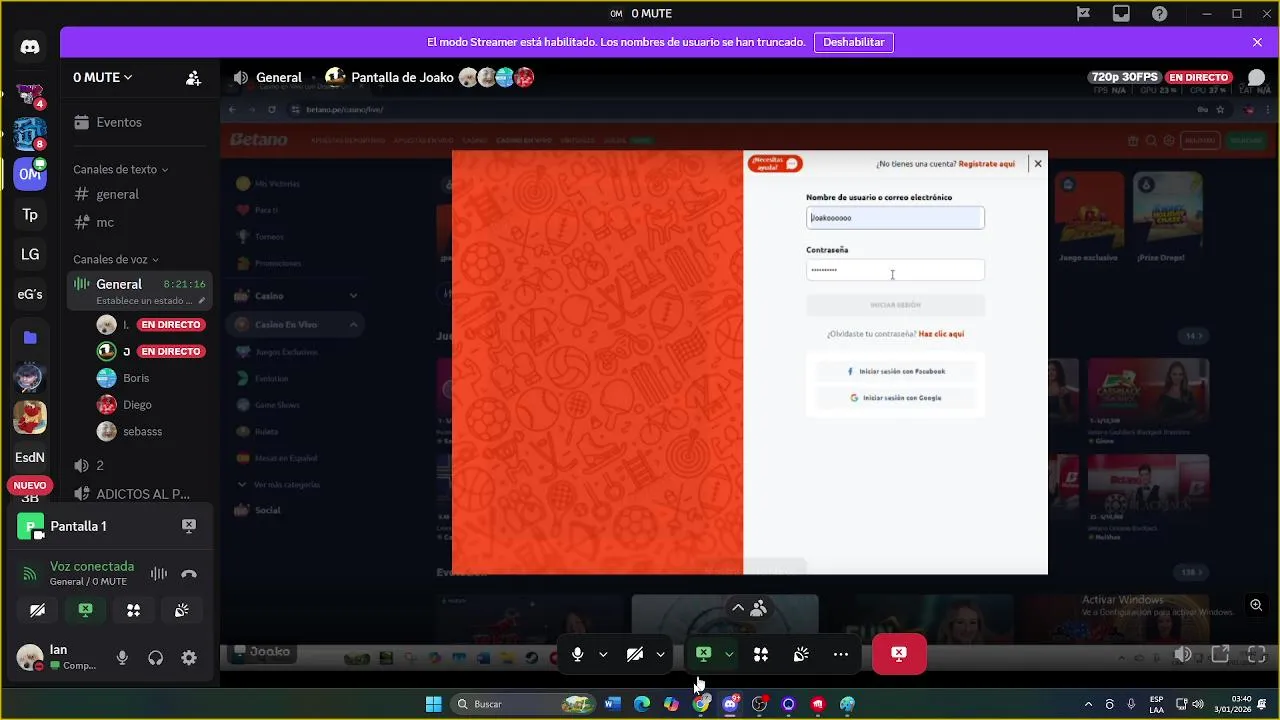
Task: Select the mc text channel
Action: click(140, 222)
